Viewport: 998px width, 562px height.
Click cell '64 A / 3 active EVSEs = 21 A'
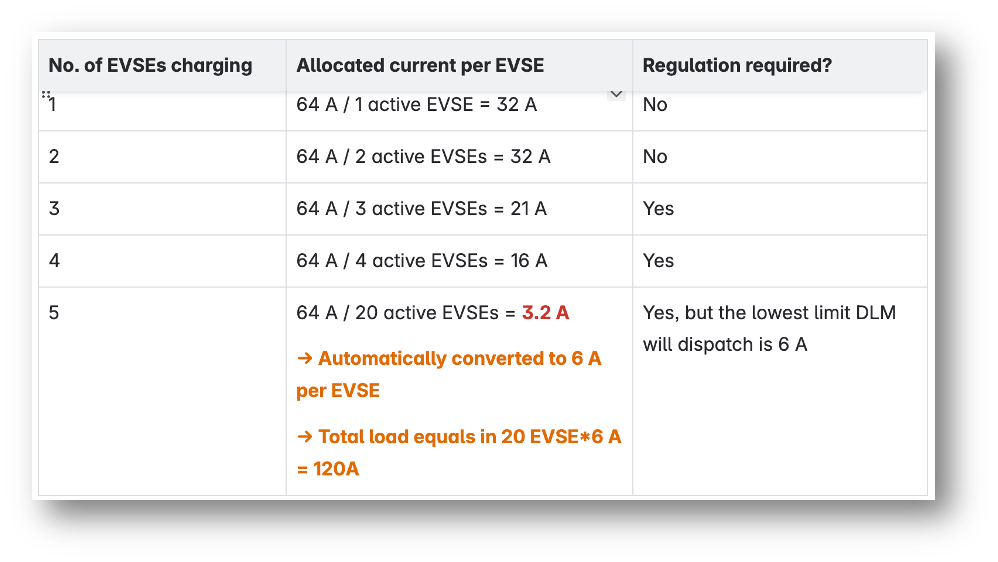click(x=460, y=209)
